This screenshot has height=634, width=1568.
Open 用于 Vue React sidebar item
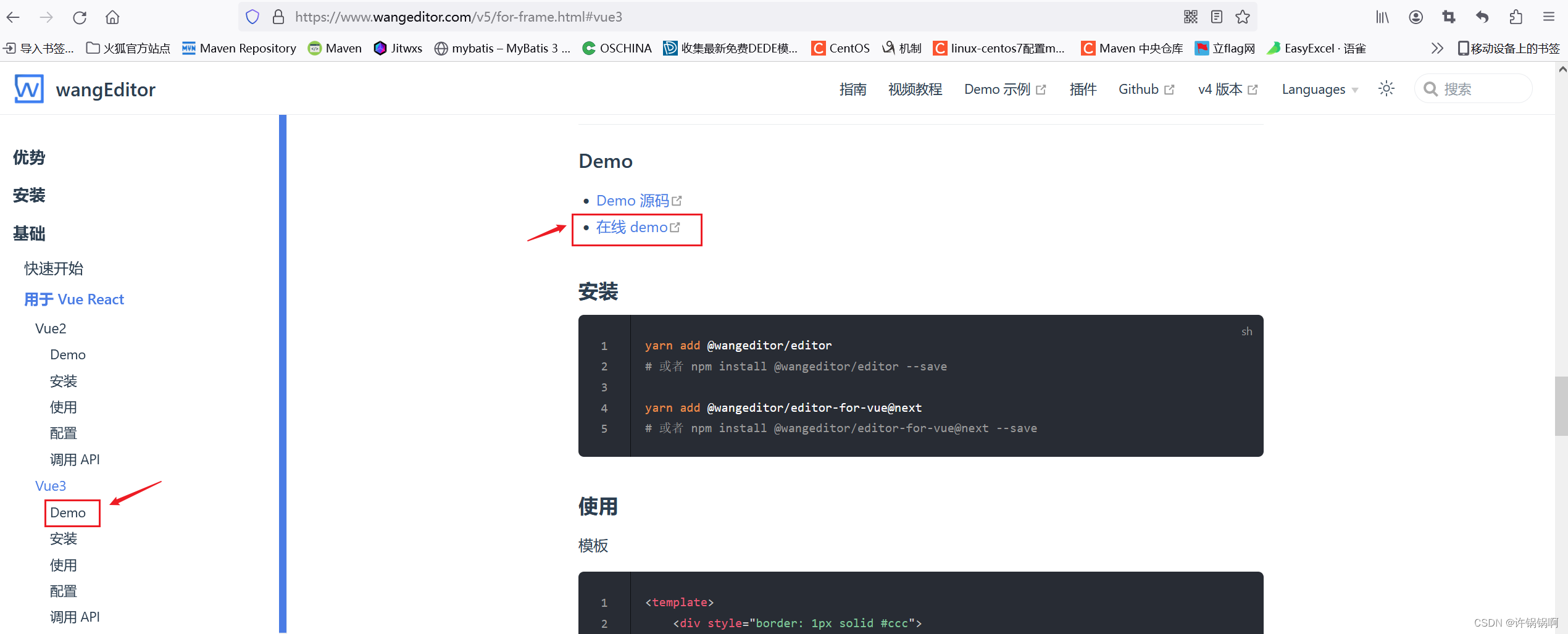tap(74, 299)
